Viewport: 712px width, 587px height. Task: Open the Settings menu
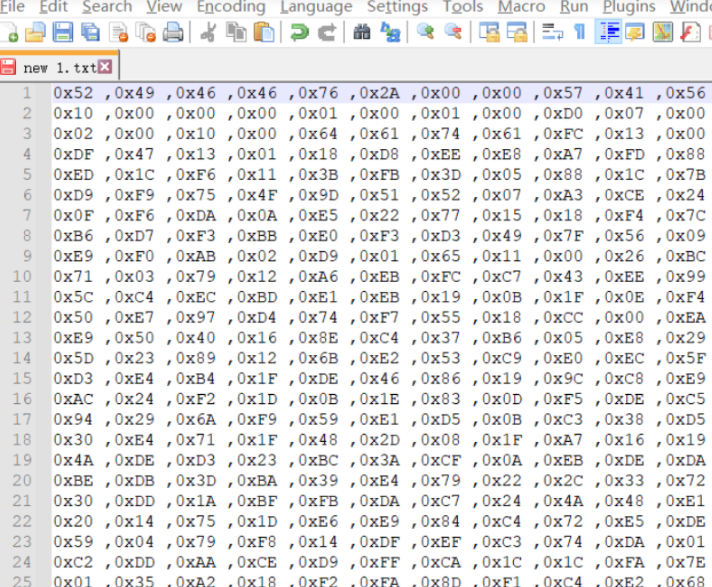click(397, 6)
